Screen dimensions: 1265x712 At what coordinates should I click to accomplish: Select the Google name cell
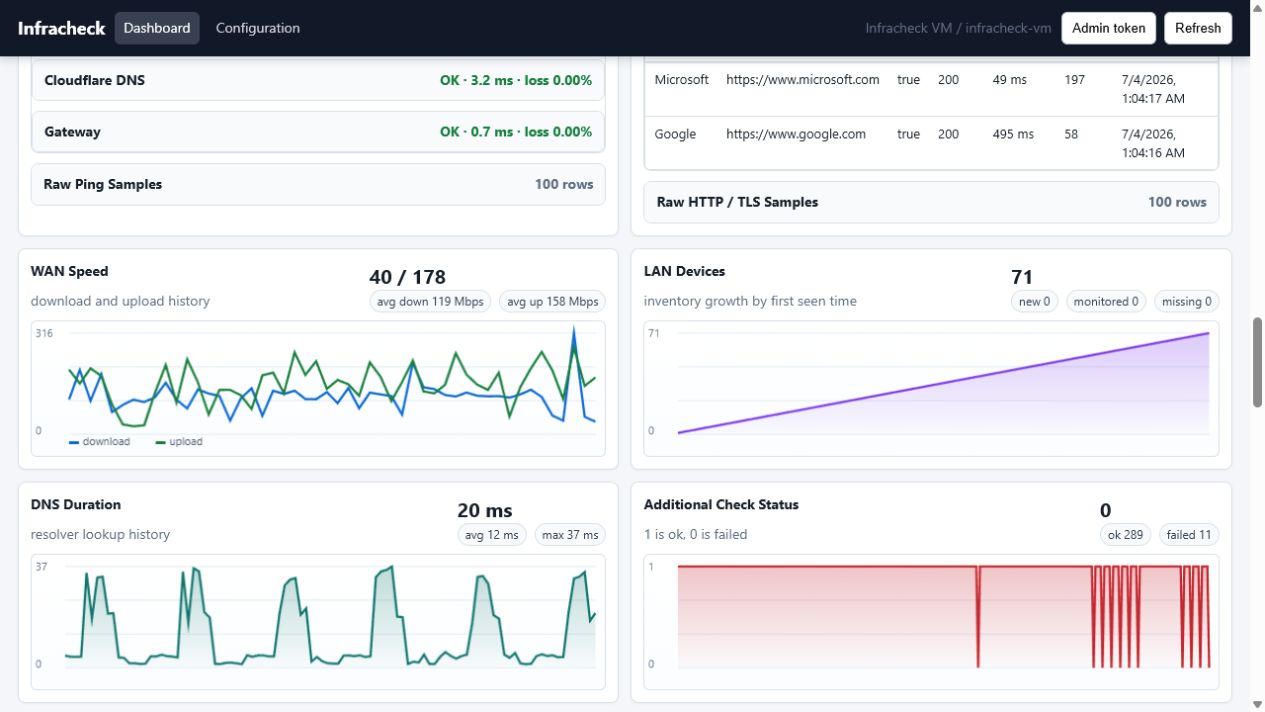click(x=675, y=134)
